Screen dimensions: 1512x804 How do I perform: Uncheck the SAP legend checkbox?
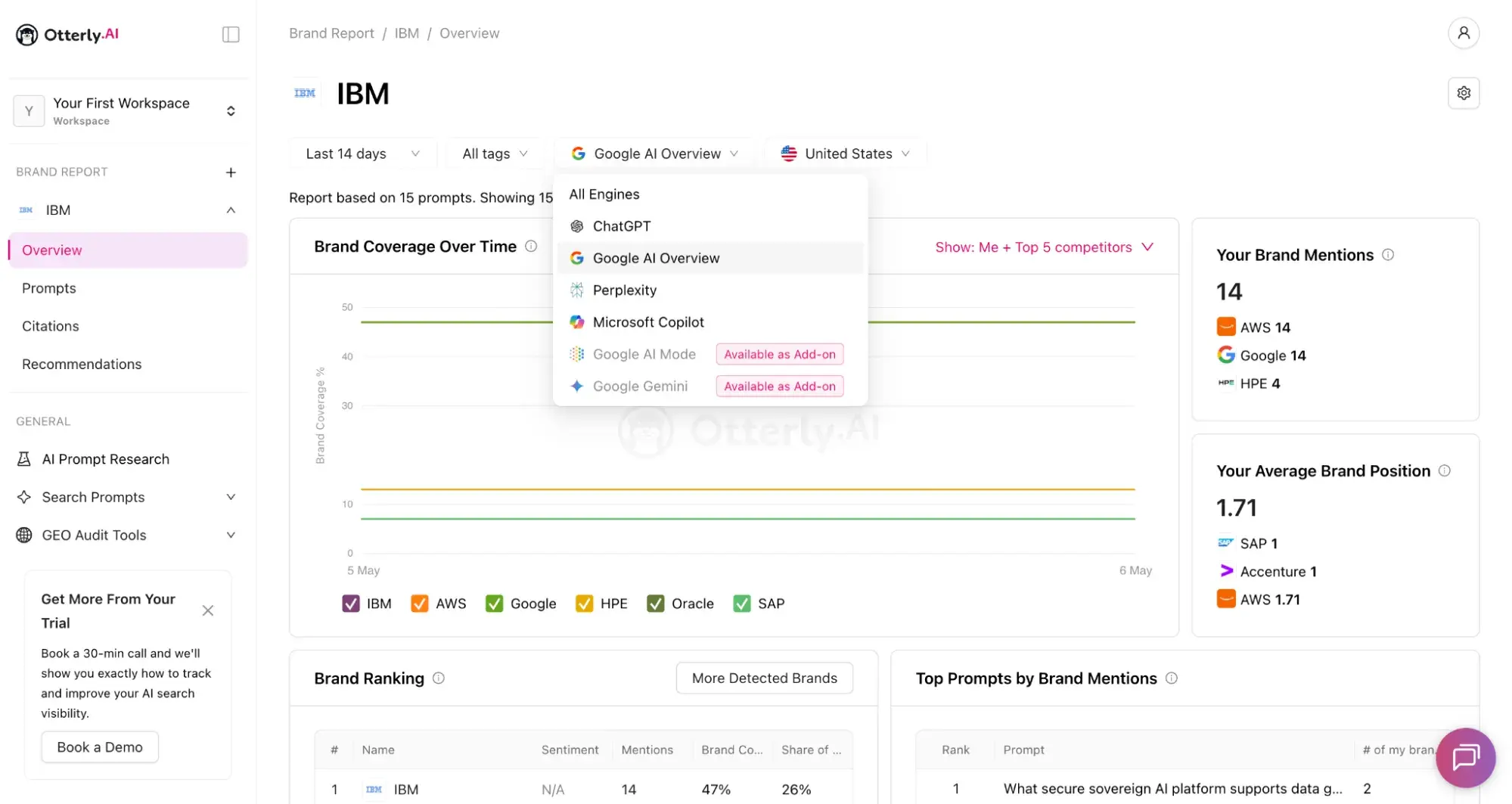pos(741,604)
